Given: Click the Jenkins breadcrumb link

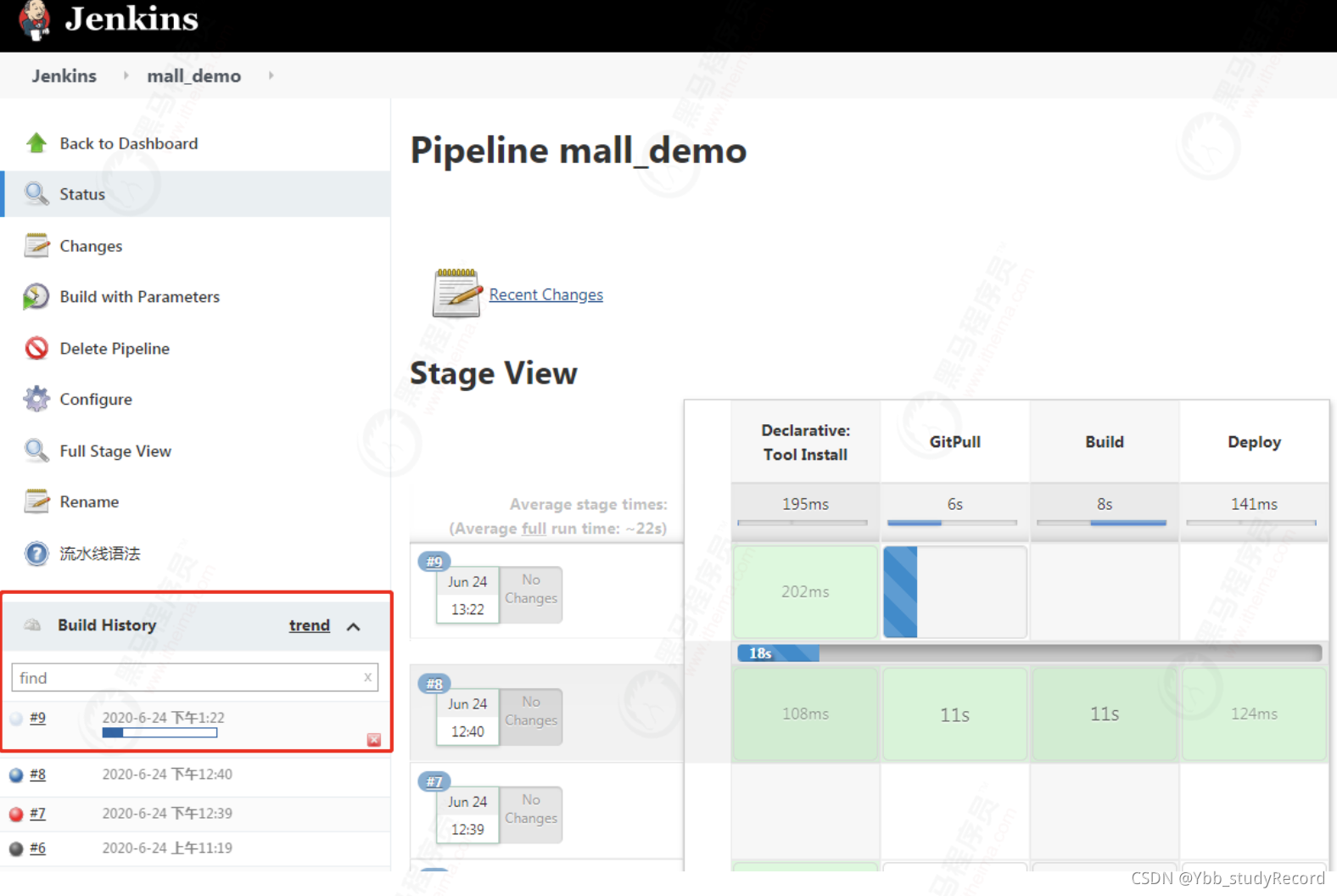Looking at the screenshot, I should tap(64, 76).
